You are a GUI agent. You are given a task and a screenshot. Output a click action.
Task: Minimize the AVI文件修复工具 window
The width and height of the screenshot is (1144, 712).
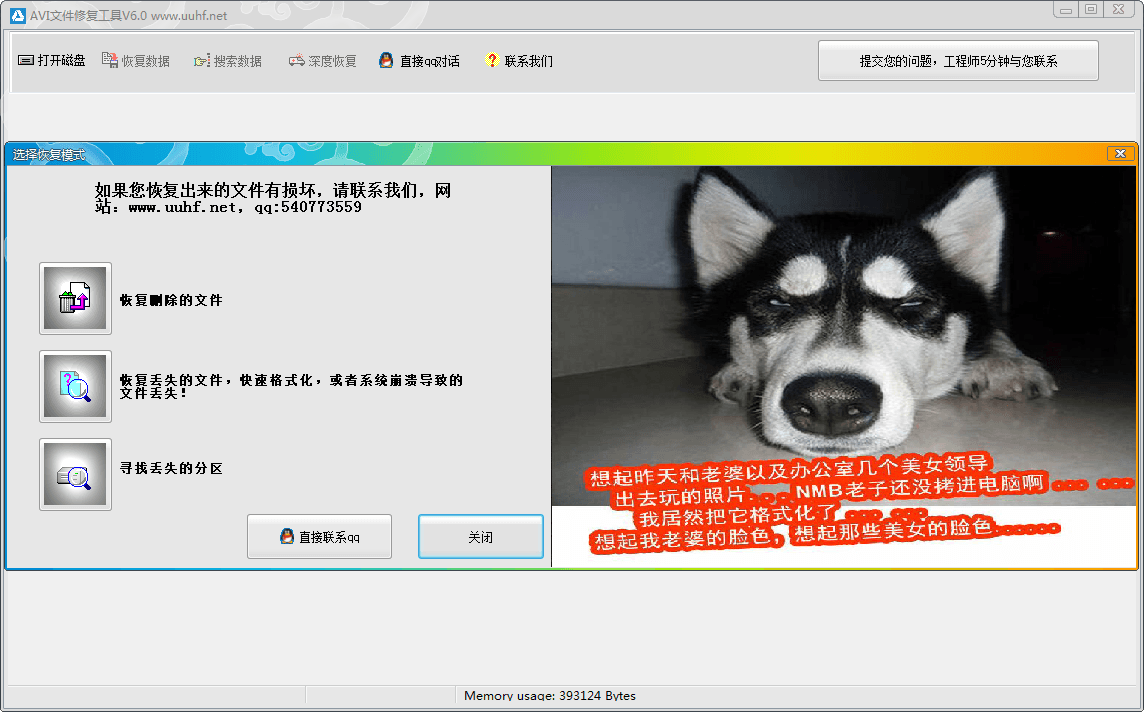click(1066, 10)
